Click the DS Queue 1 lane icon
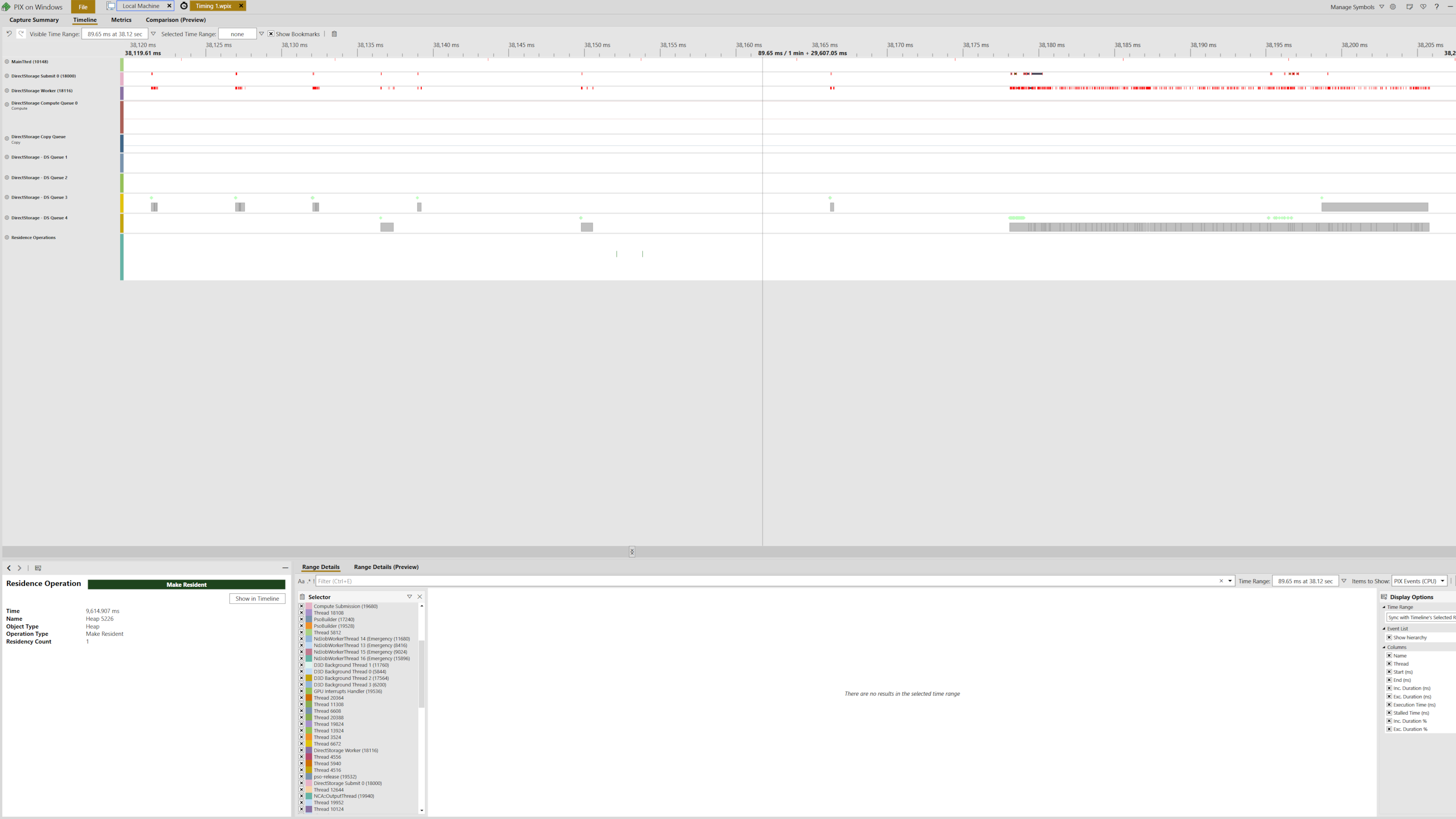The width and height of the screenshot is (1456, 819). (x=7, y=157)
